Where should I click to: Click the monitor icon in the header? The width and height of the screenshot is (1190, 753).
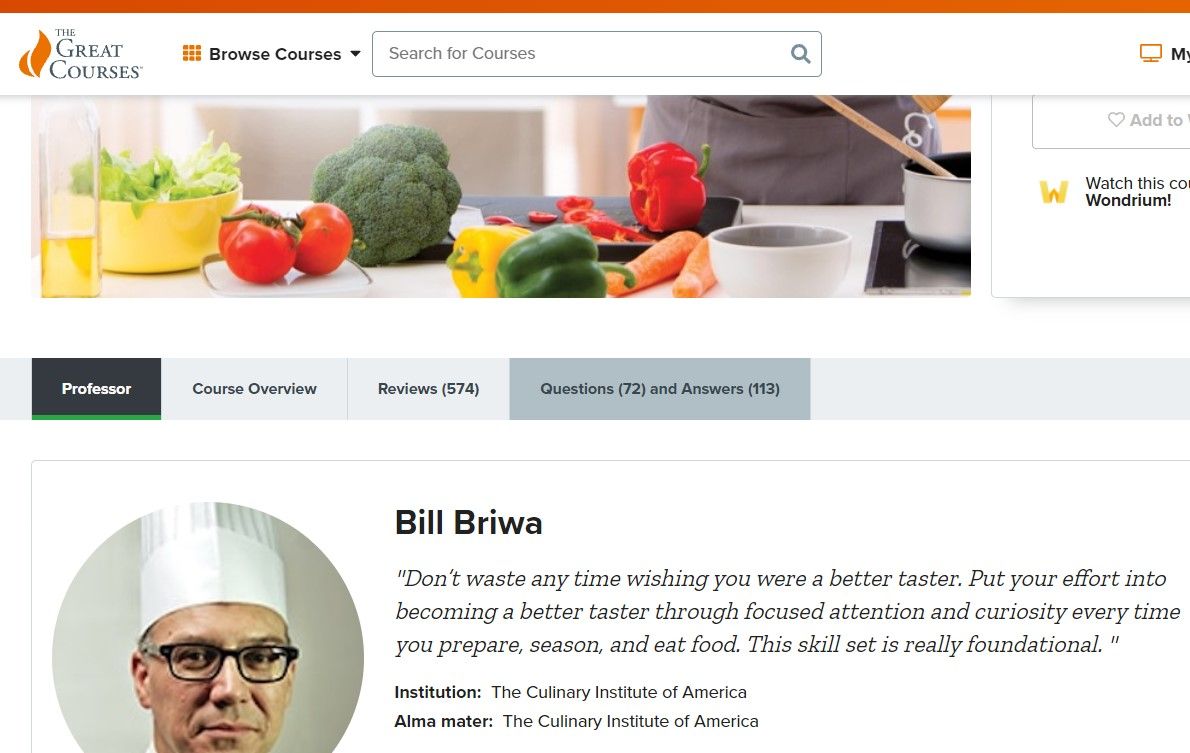(1151, 53)
